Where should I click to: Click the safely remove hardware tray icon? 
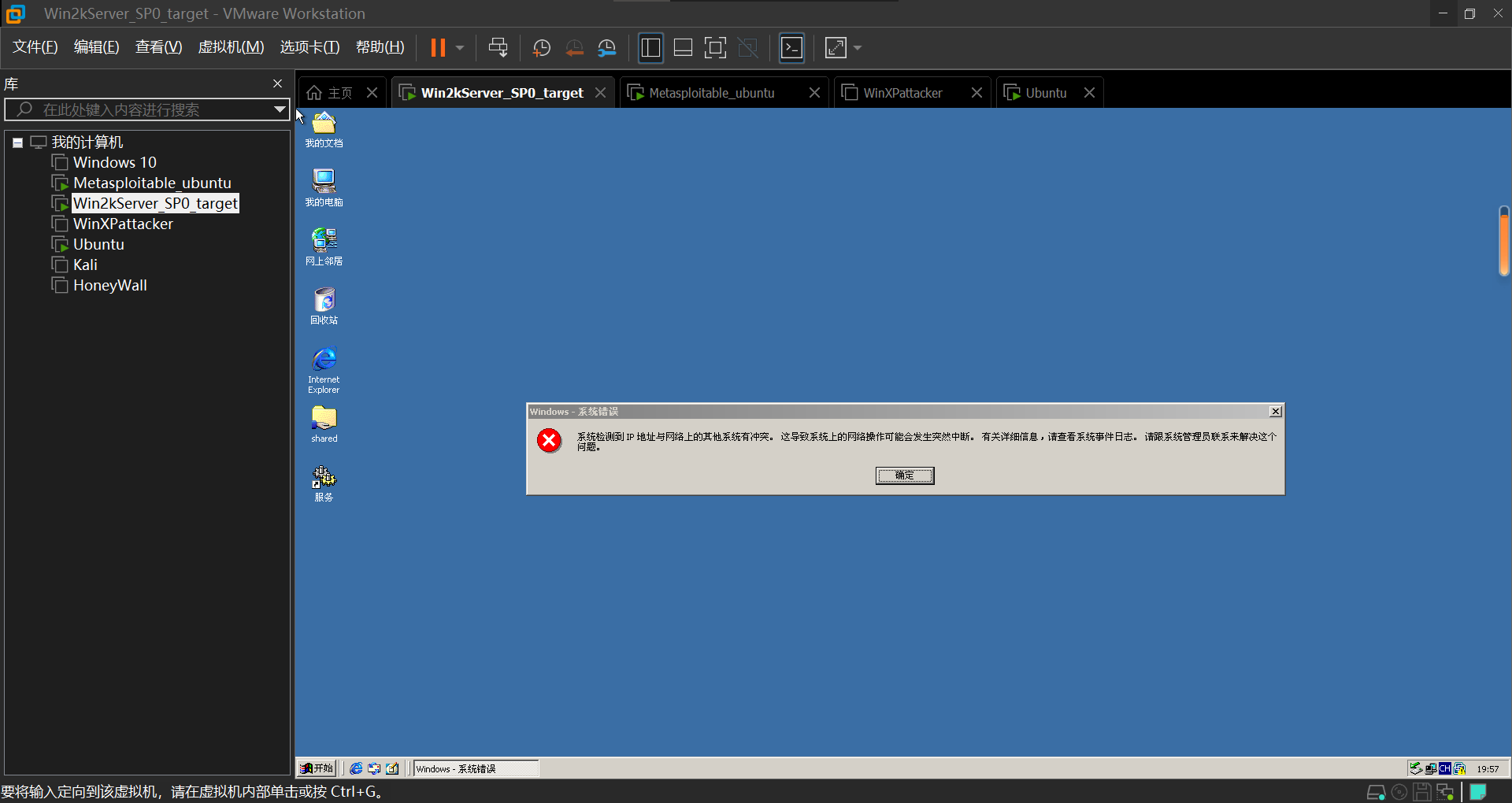click(x=1416, y=768)
